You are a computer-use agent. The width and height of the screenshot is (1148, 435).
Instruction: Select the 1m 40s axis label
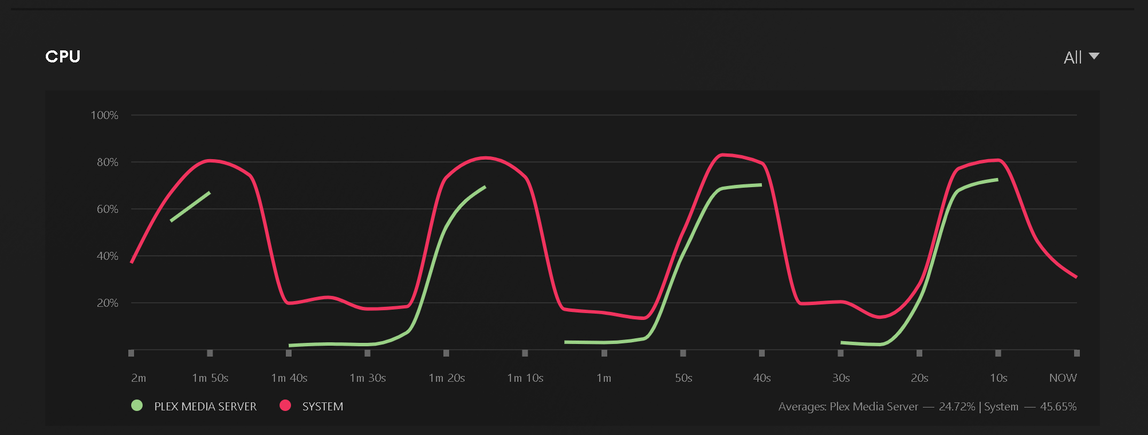point(289,379)
